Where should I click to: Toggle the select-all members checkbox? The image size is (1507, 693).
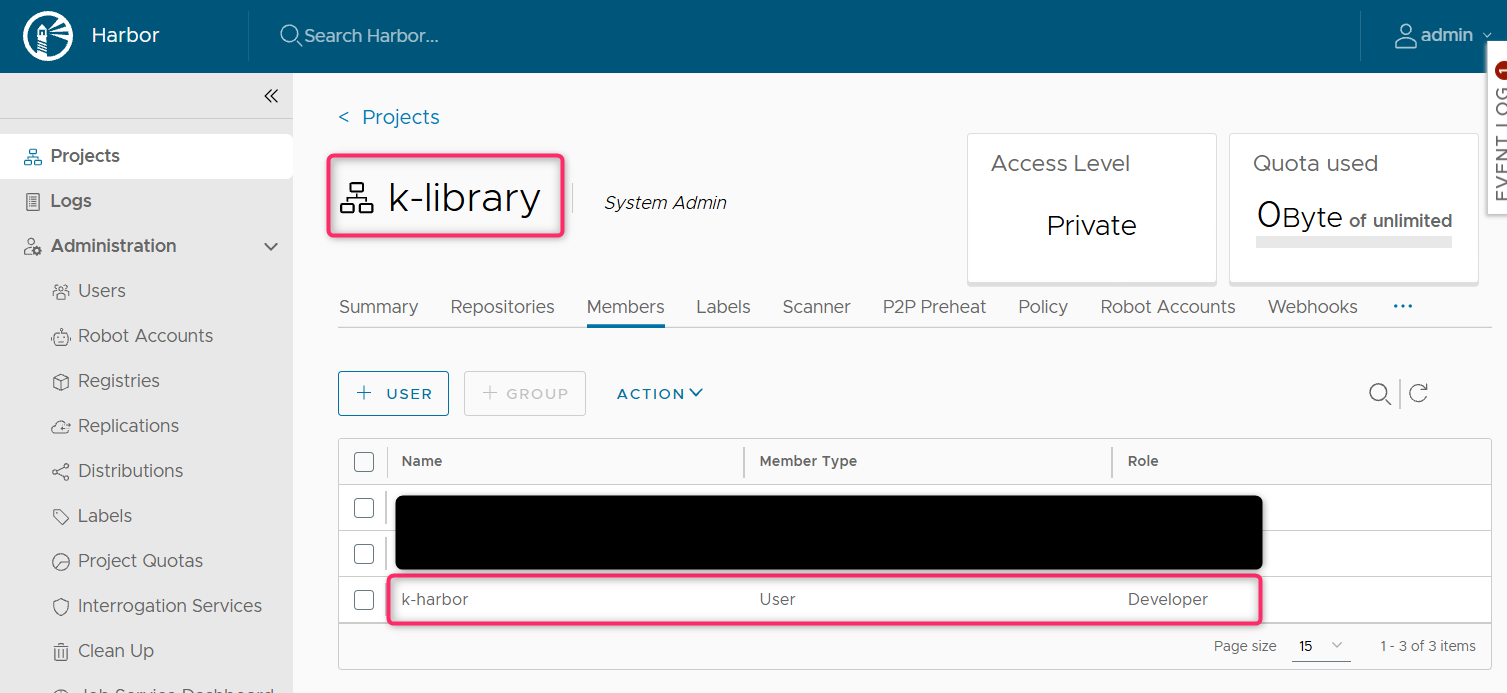pyautogui.click(x=364, y=462)
